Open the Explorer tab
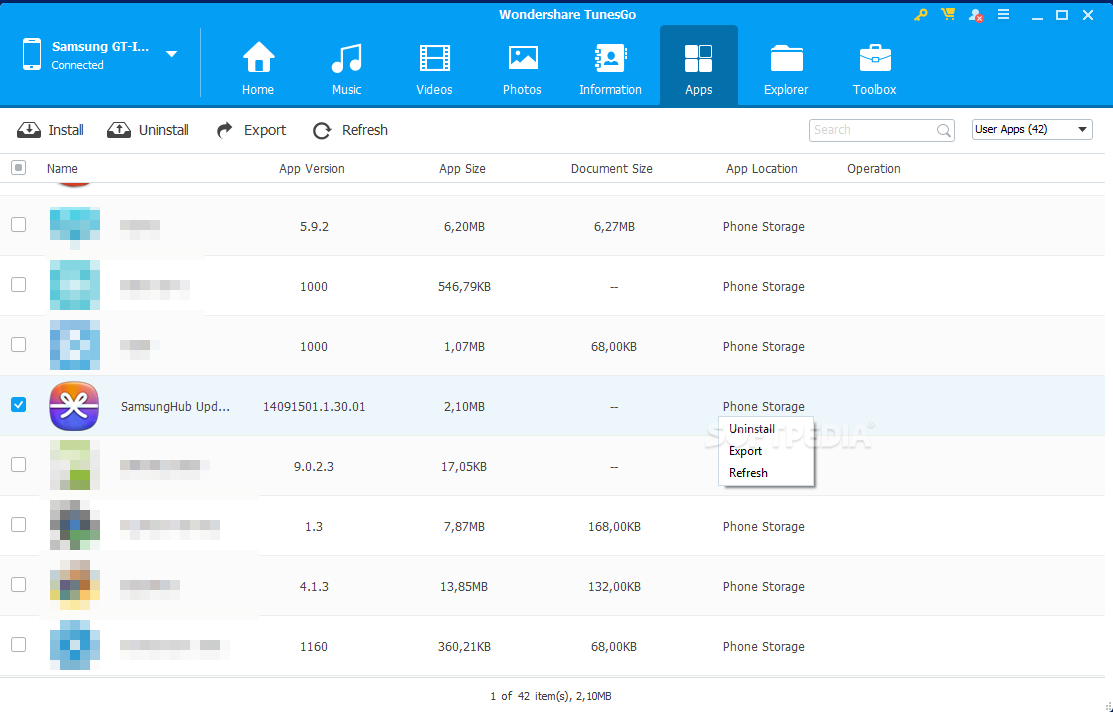 point(786,67)
